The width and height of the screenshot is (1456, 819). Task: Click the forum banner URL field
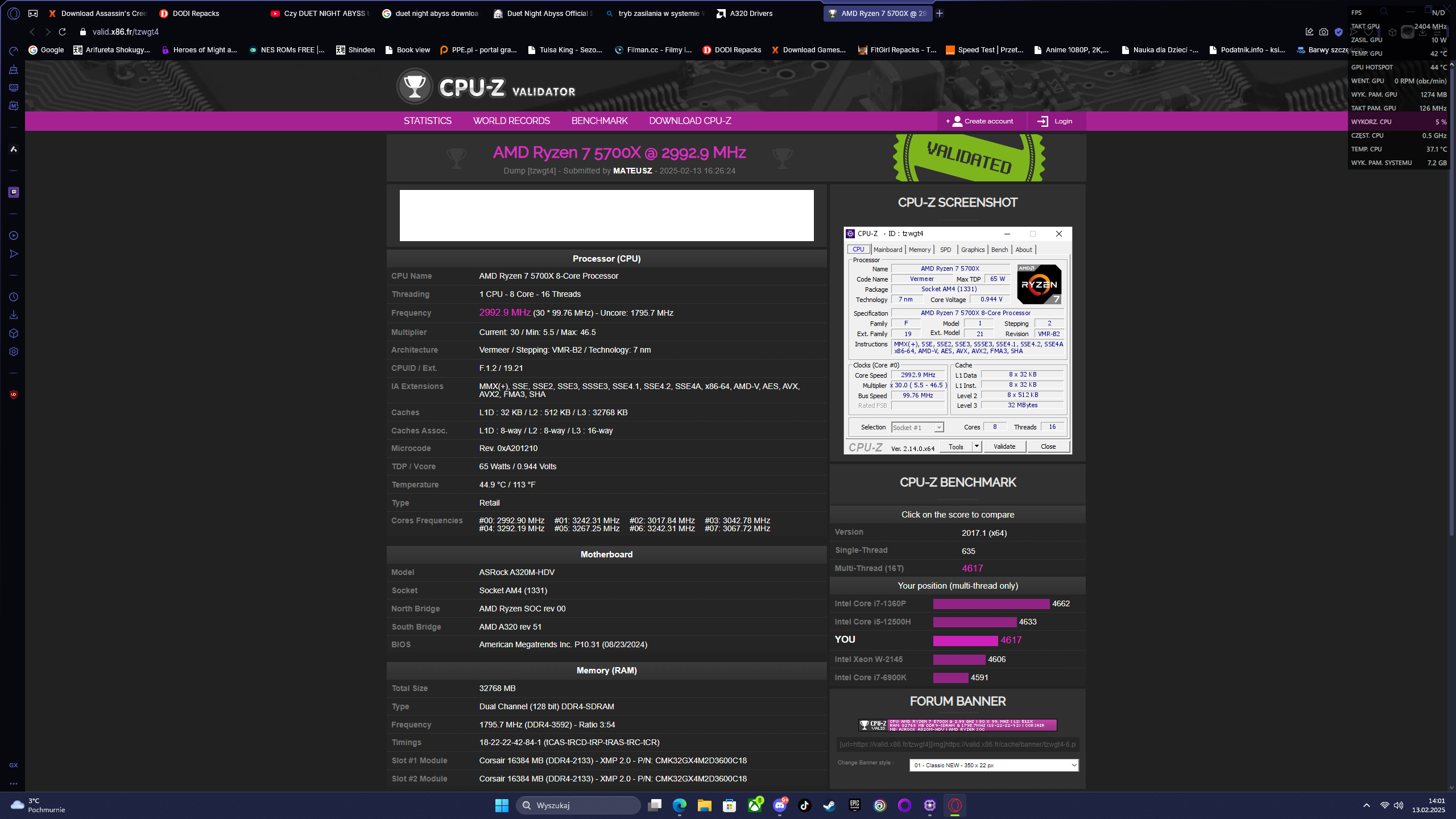[x=957, y=744]
